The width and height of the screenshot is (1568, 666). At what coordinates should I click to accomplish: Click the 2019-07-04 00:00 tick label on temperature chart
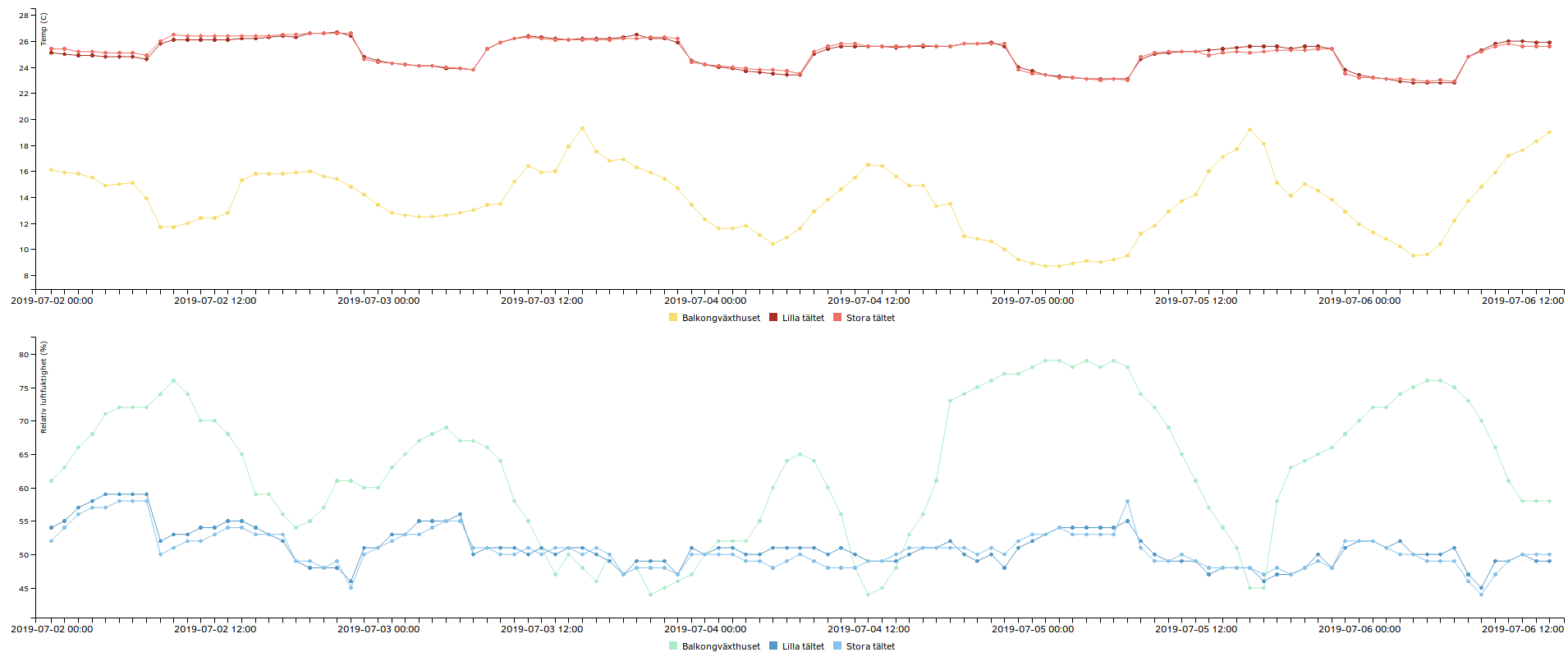pyautogui.click(x=705, y=301)
